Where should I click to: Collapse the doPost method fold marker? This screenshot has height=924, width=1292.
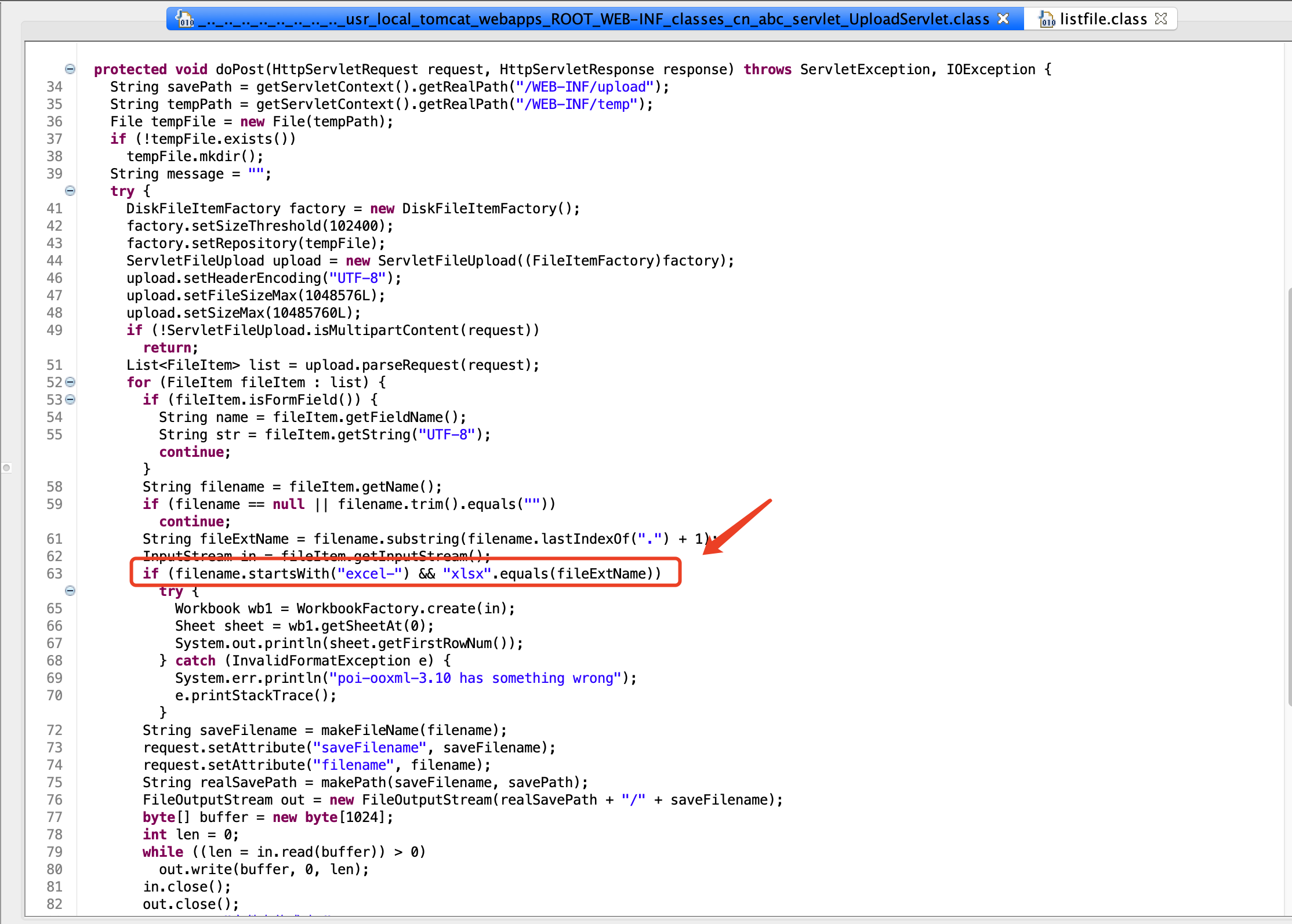[70, 69]
